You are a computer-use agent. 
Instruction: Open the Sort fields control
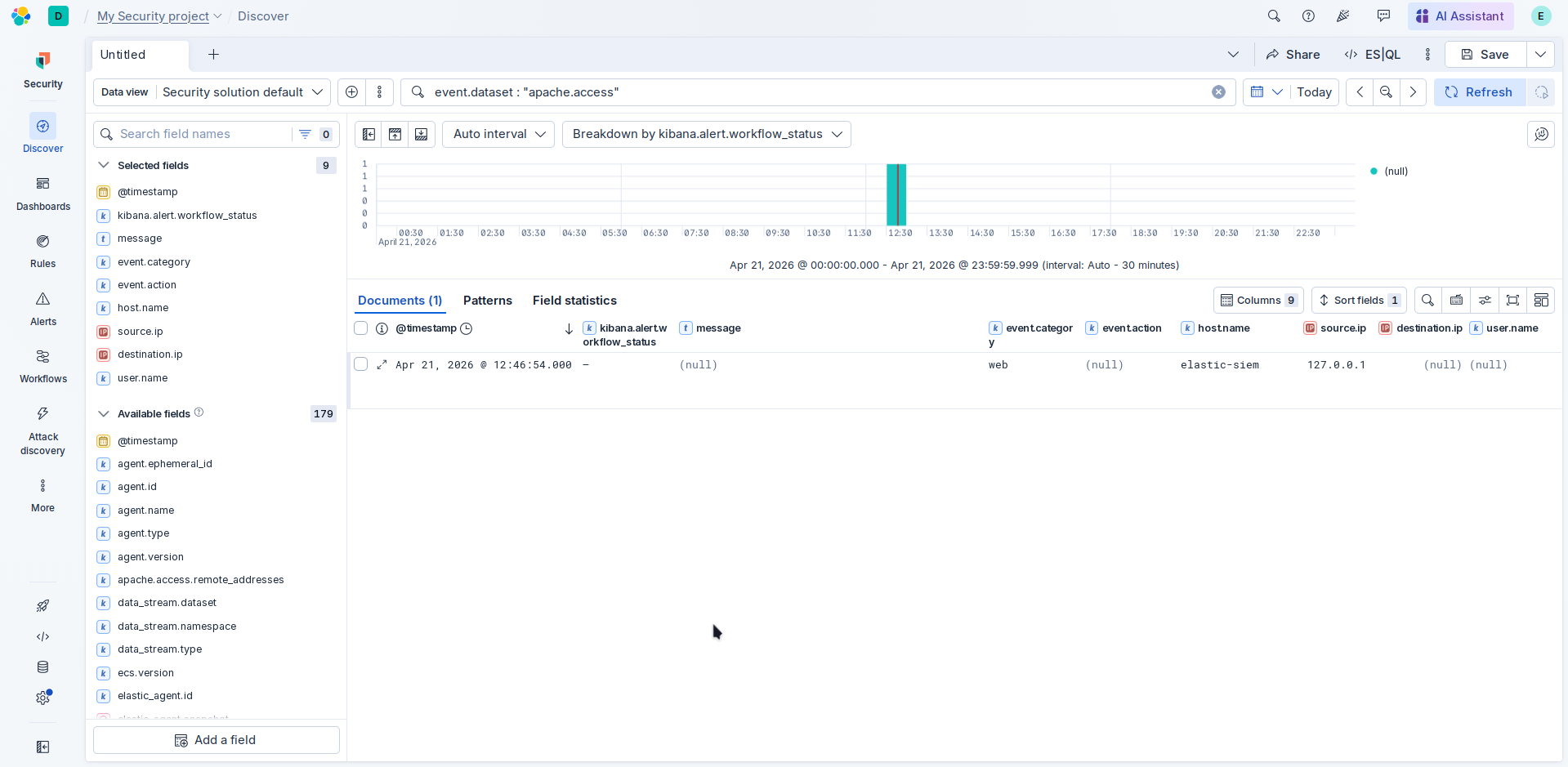click(1359, 301)
